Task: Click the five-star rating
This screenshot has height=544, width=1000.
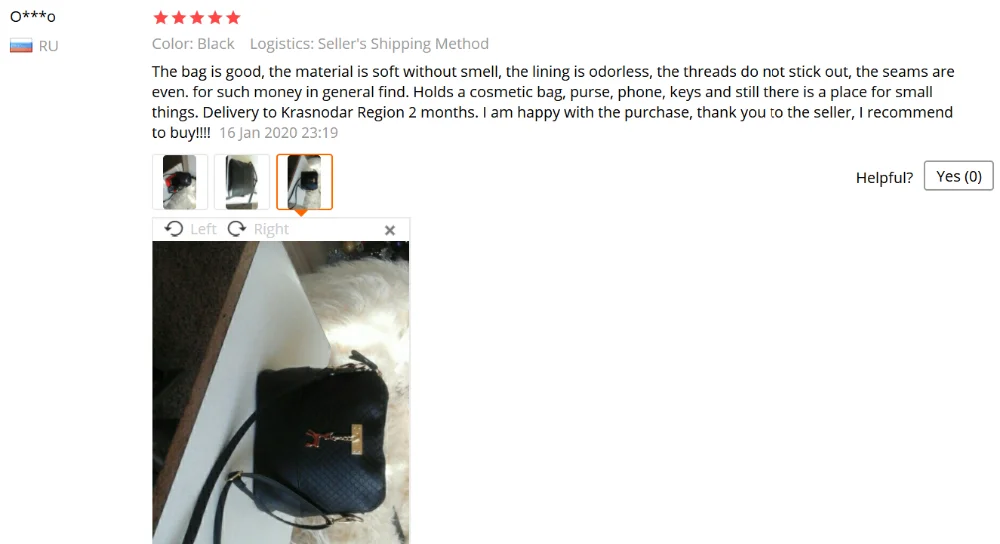Action: tap(197, 18)
